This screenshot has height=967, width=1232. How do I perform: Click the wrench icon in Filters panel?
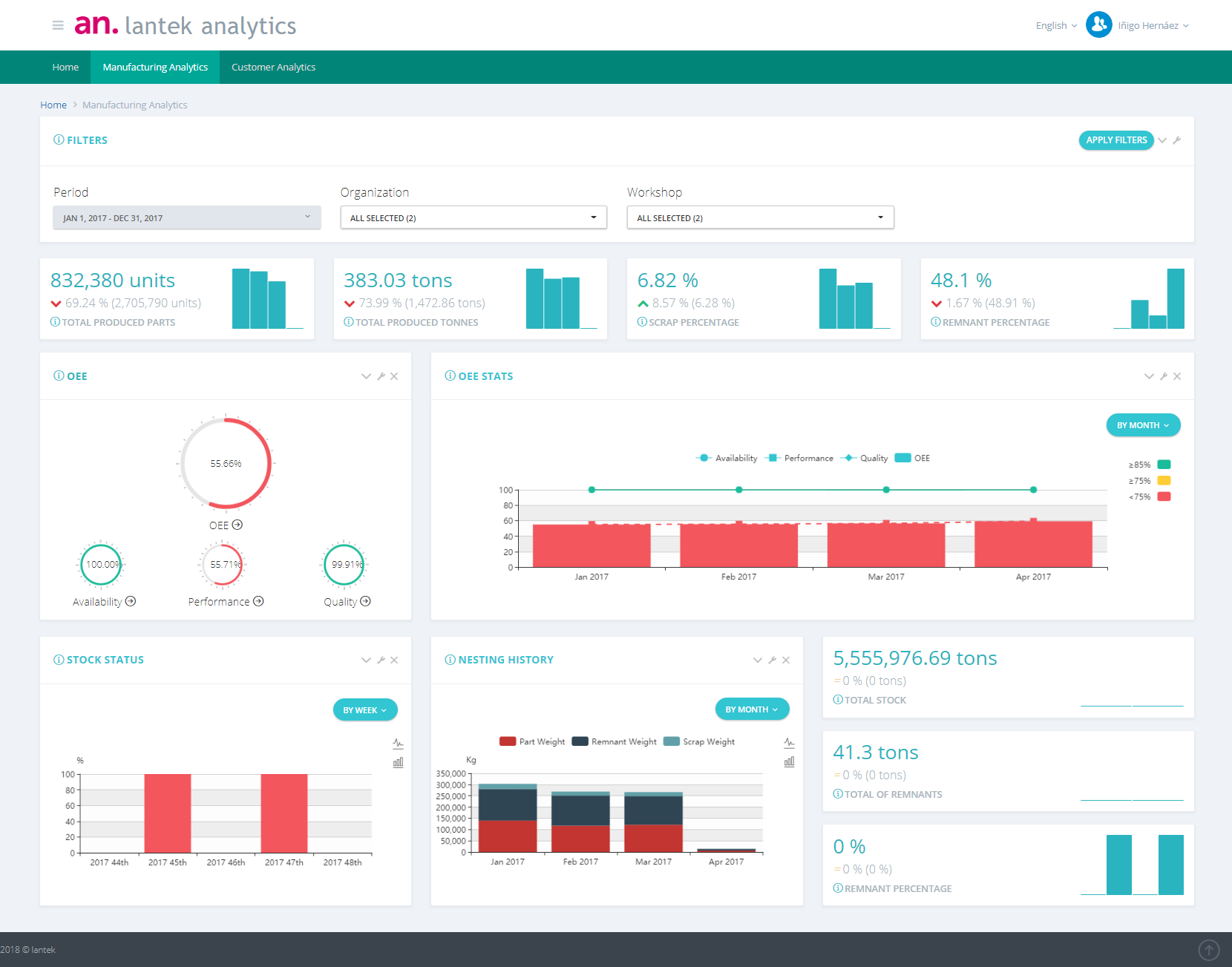(x=1177, y=140)
